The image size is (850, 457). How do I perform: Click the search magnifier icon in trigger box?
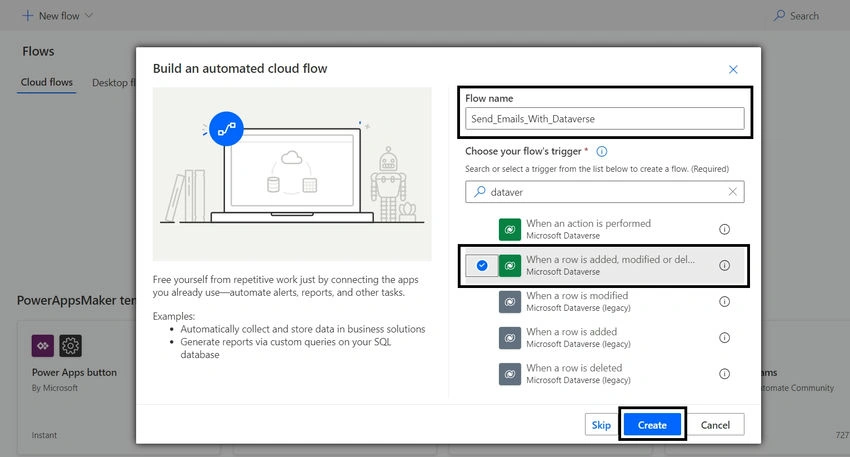click(480, 191)
